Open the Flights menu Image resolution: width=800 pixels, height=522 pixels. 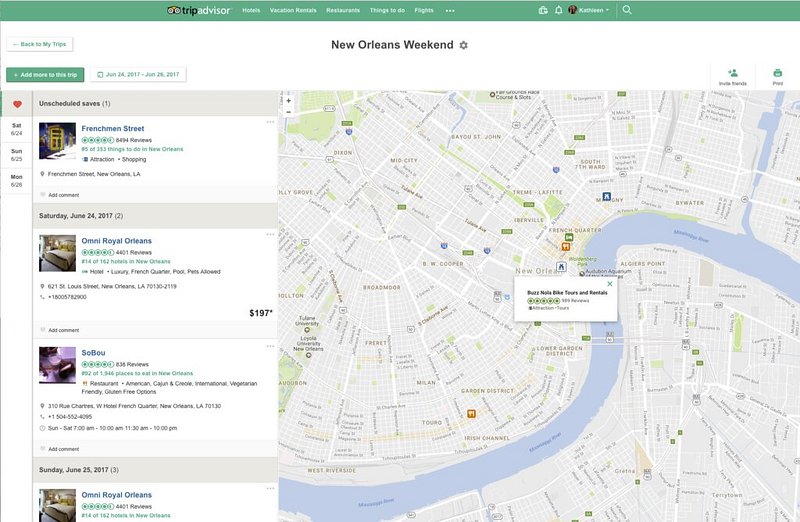pyautogui.click(x=424, y=10)
